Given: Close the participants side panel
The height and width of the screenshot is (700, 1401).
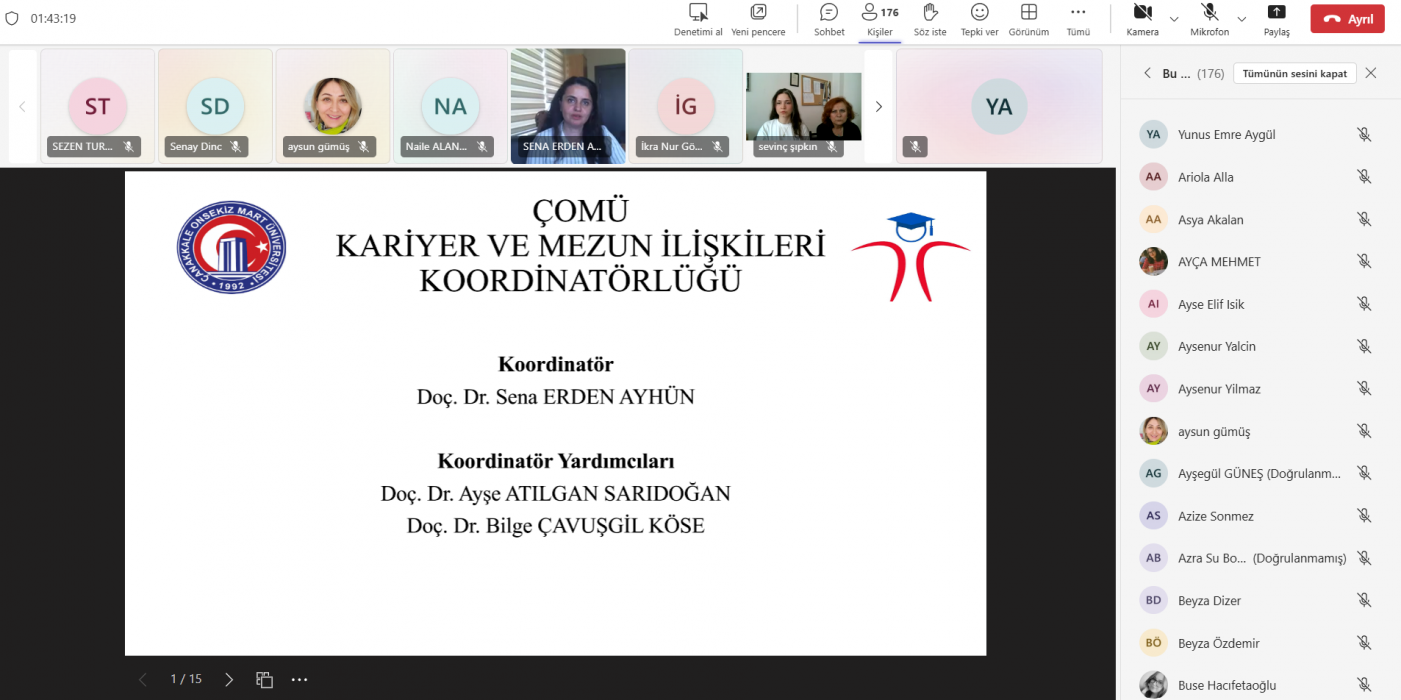Looking at the screenshot, I should [x=1371, y=73].
